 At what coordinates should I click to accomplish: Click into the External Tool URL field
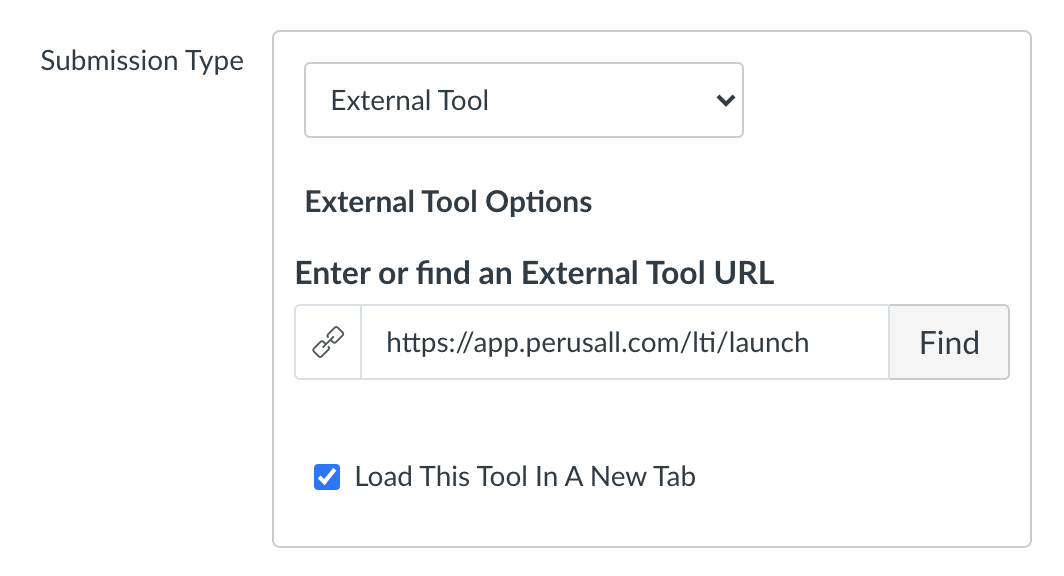coord(625,342)
